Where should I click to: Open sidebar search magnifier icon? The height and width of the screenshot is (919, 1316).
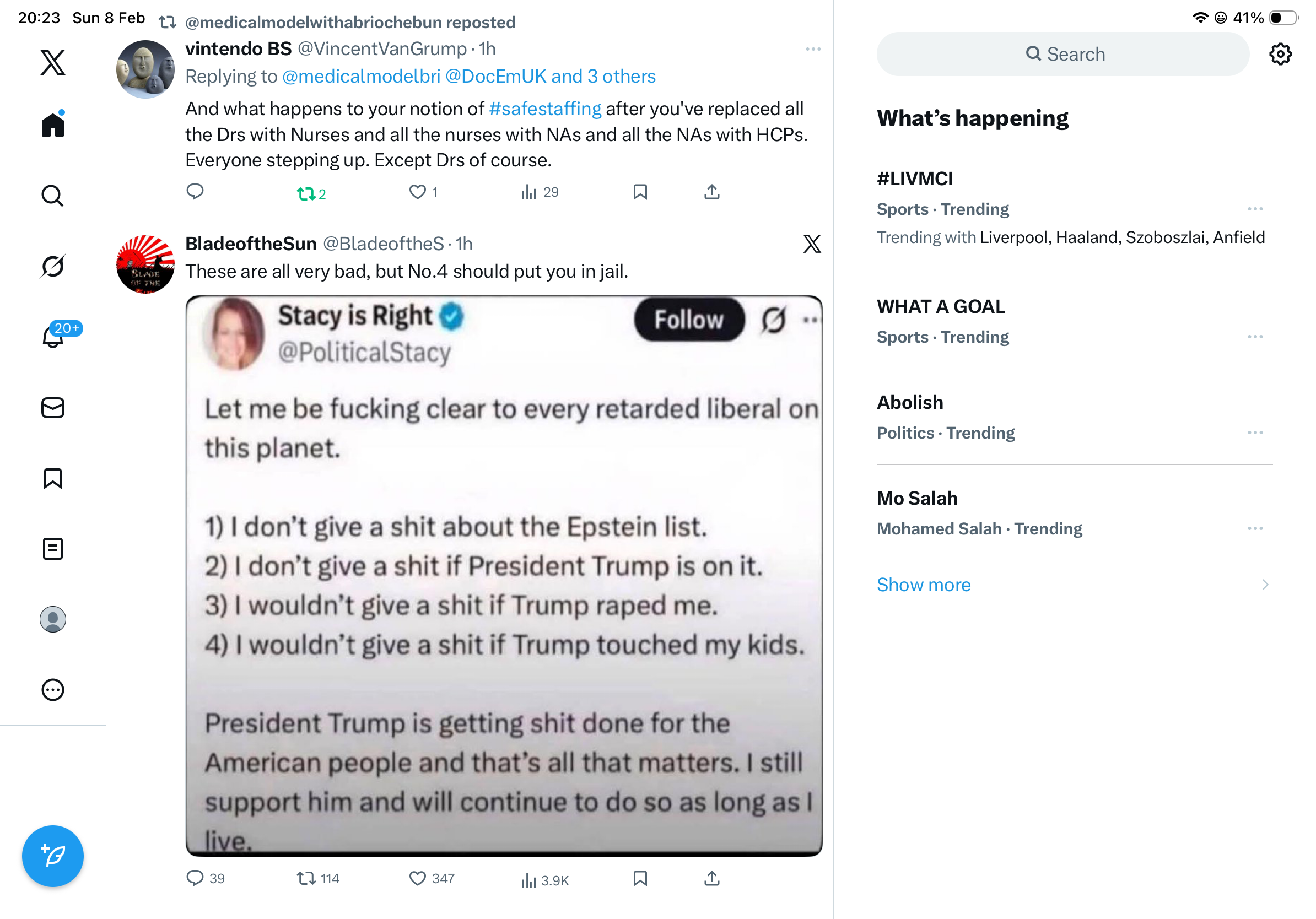click(x=53, y=196)
